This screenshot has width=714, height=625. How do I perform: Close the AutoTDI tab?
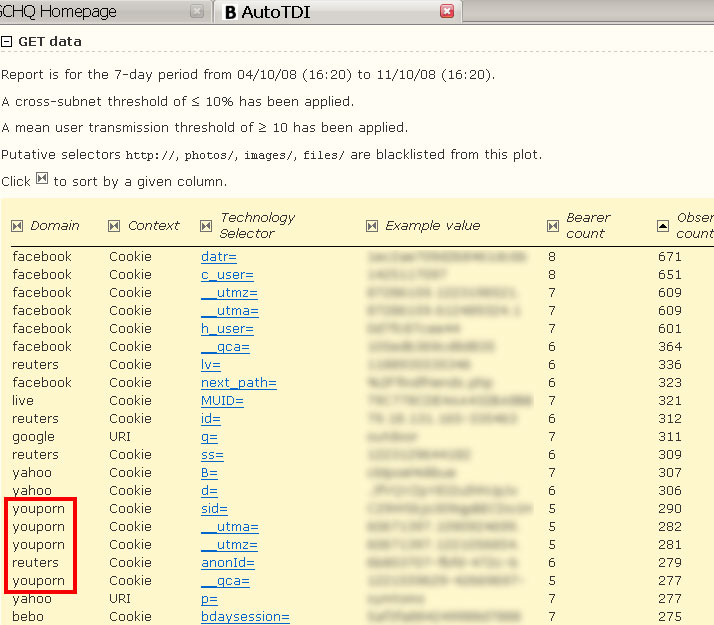click(x=447, y=11)
